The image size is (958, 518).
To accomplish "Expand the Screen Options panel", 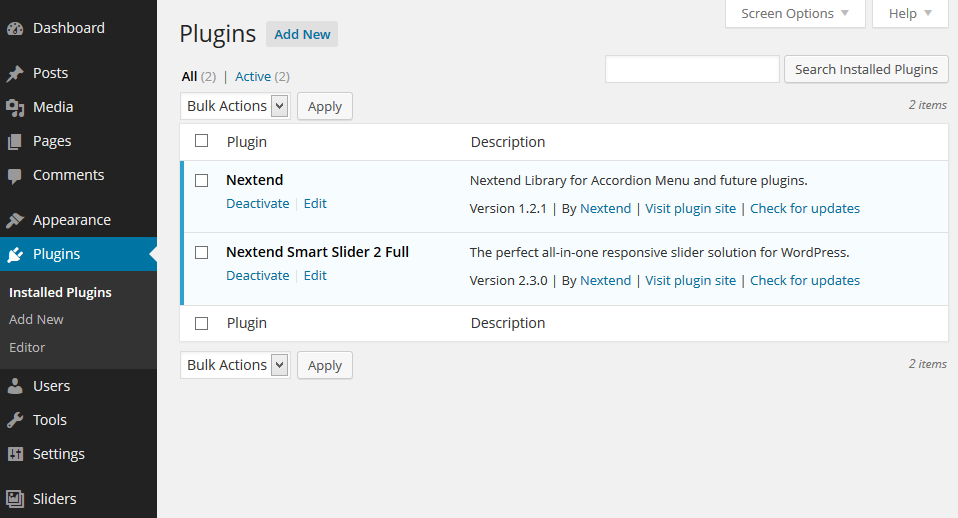I will pyautogui.click(x=795, y=13).
